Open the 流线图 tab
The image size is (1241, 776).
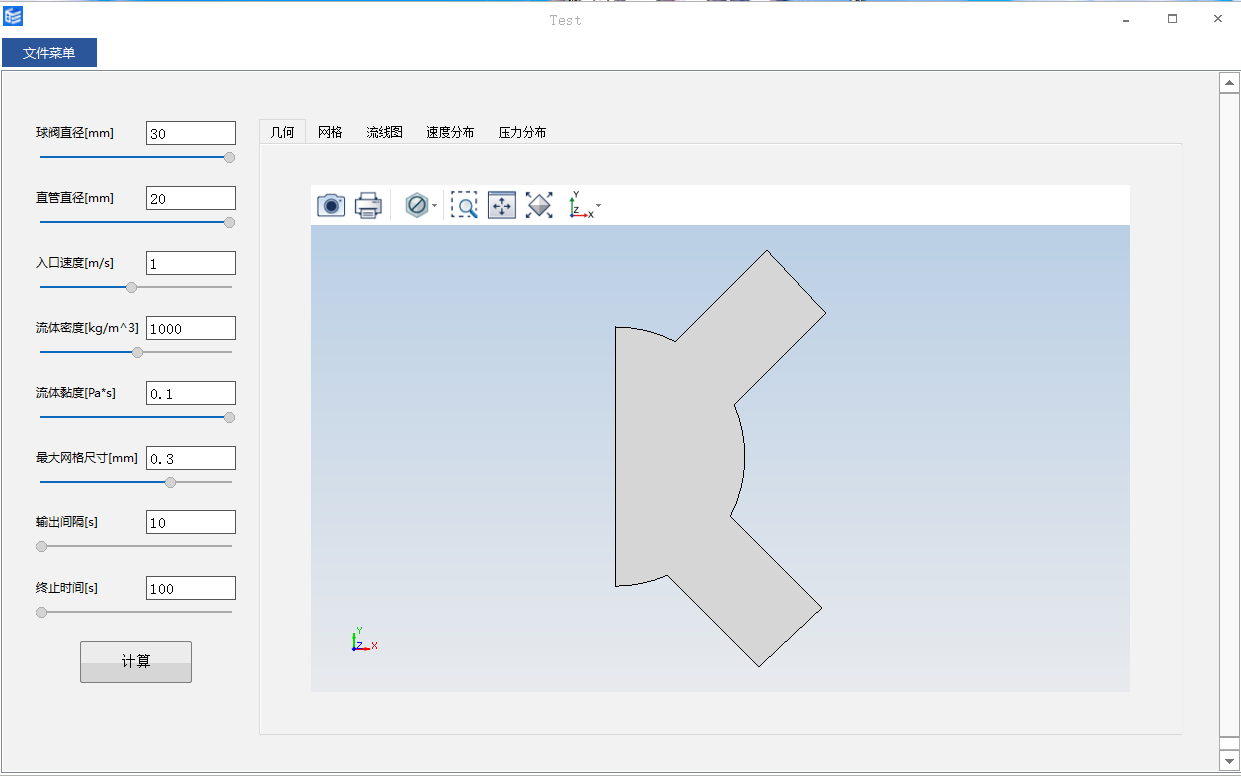384,132
